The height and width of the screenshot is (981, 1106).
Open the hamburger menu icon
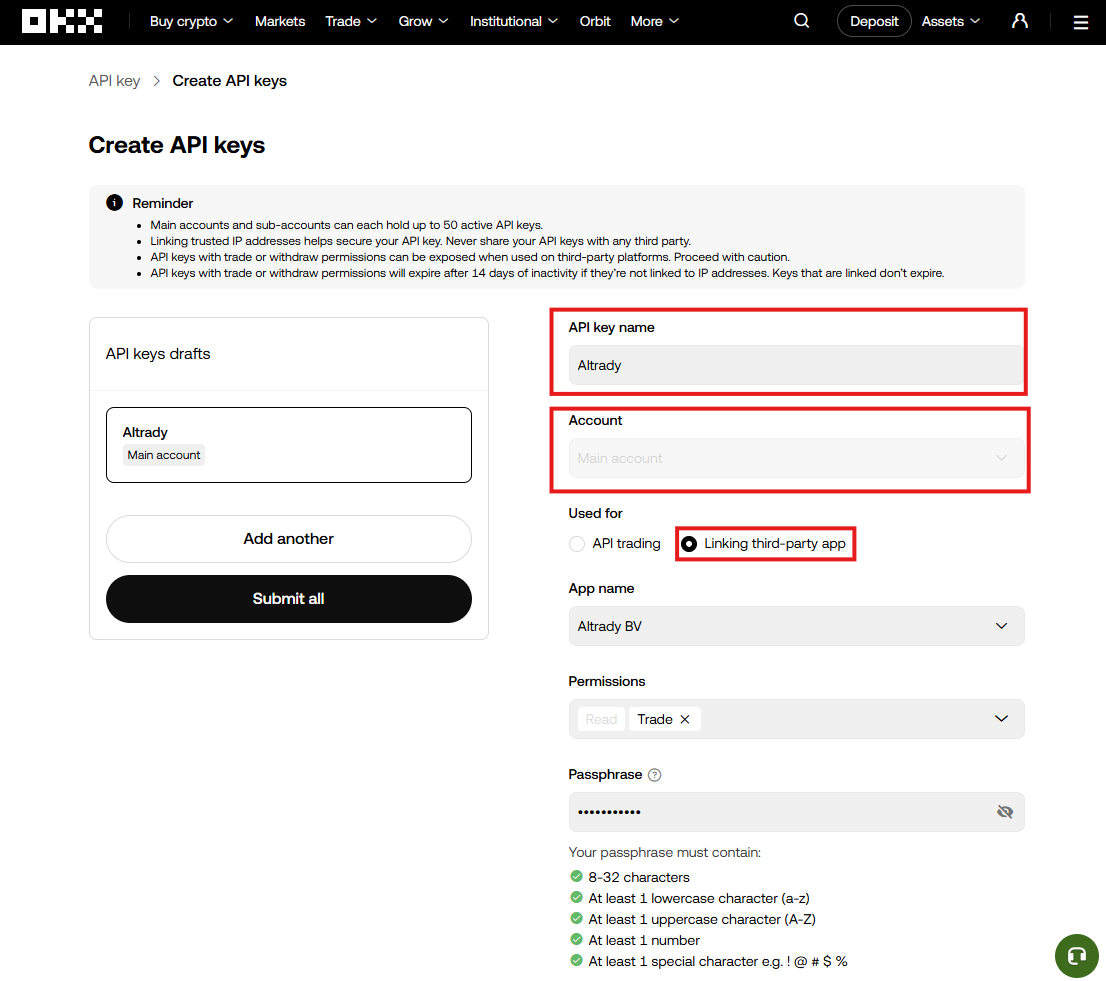click(x=1081, y=22)
